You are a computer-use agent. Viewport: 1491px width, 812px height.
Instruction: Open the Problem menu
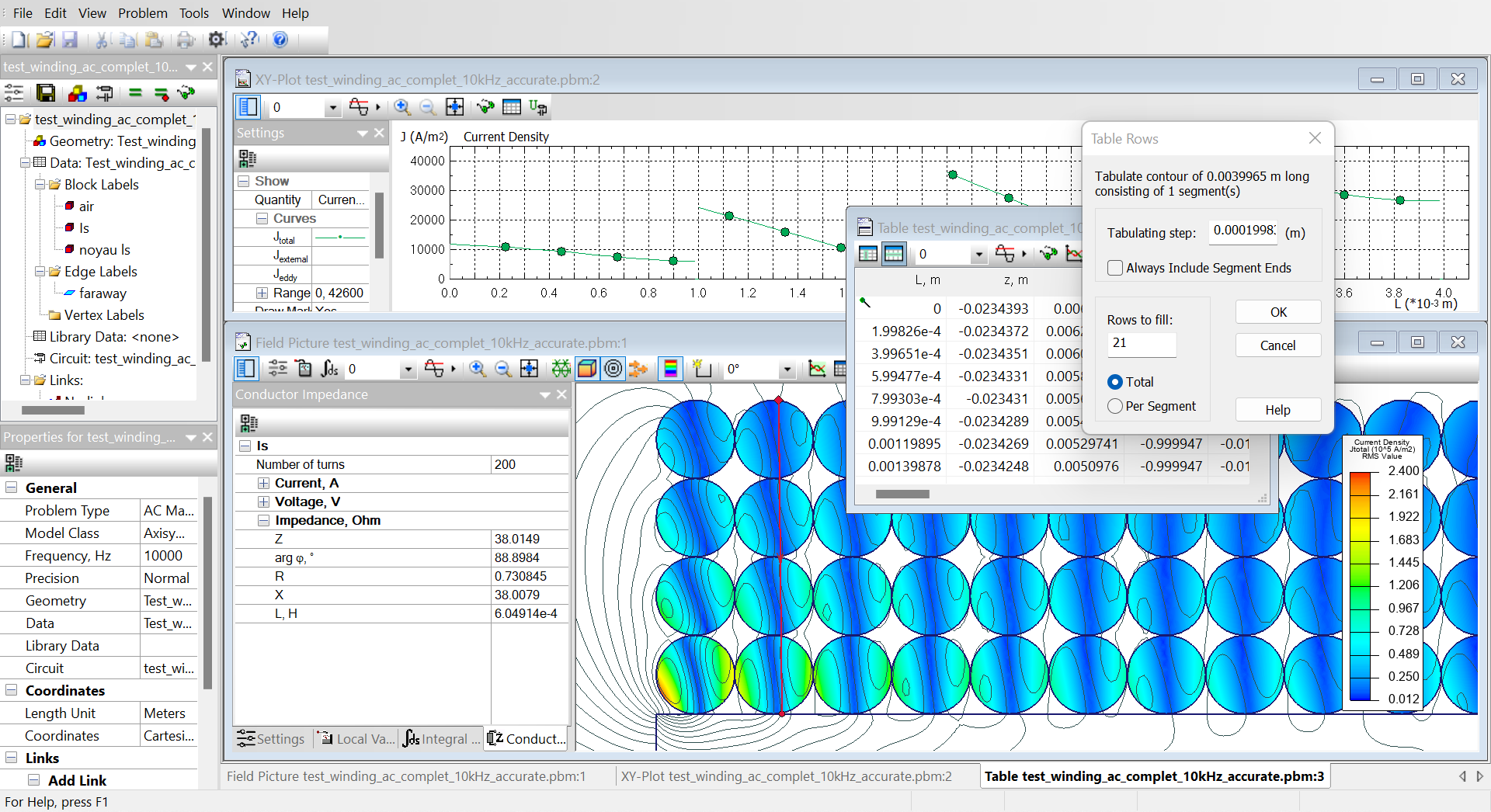coord(142,13)
